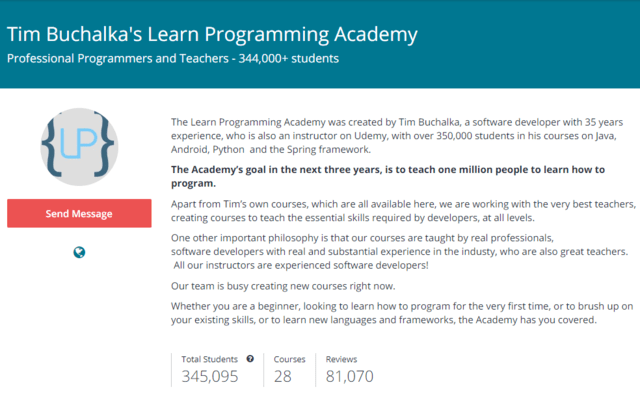Click the Send Message button
The height and width of the screenshot is (398, 640).
[79, 213]
